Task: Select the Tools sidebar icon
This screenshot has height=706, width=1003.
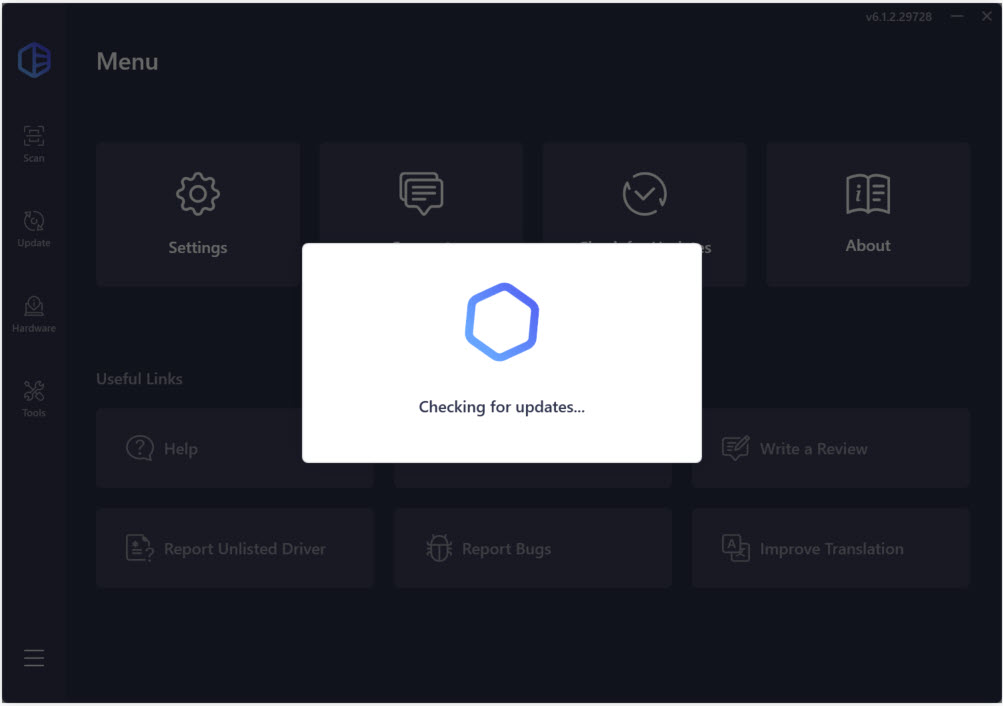Action: tap(34, 398)
